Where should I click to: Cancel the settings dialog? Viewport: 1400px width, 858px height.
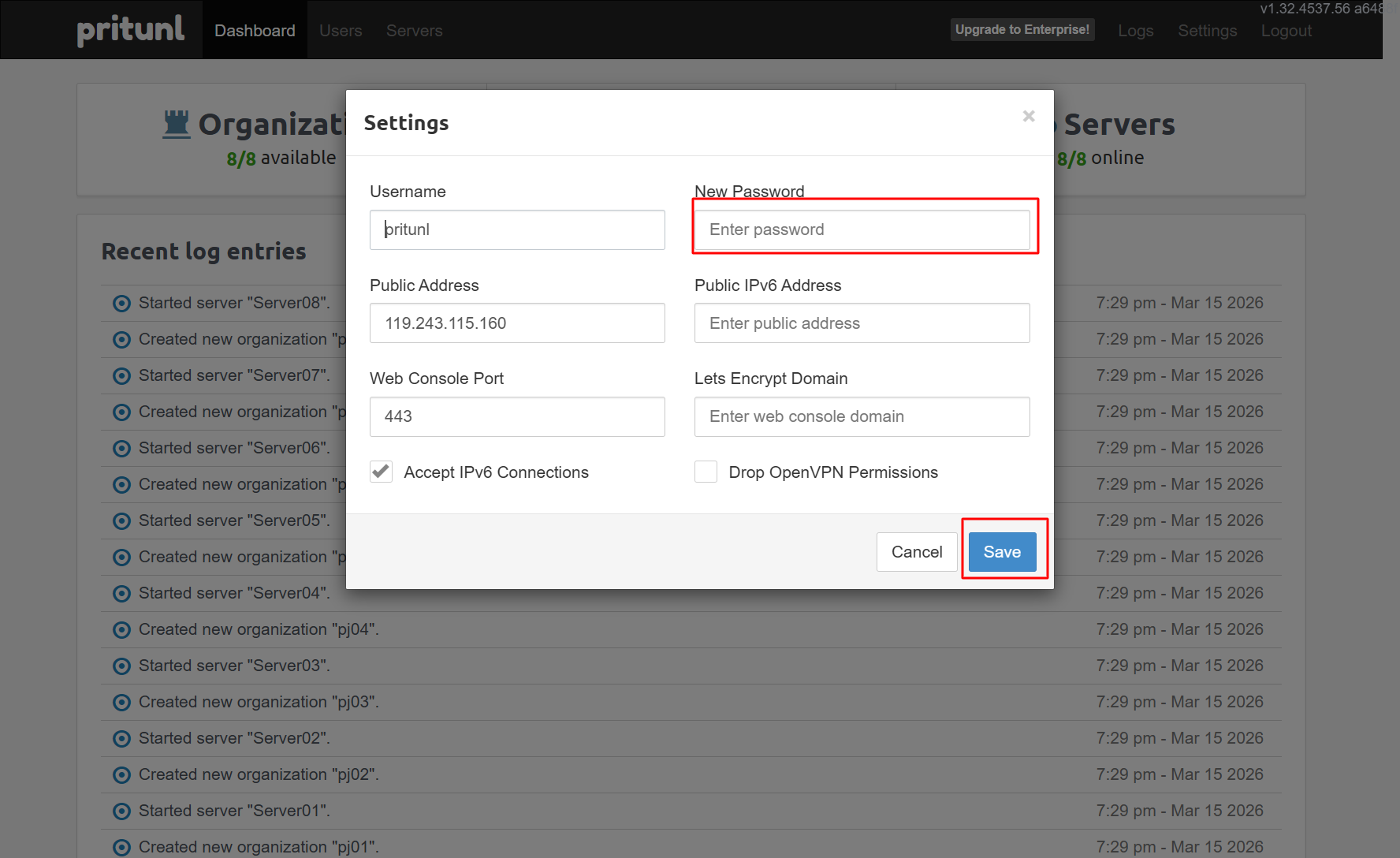tap(917, 551)
